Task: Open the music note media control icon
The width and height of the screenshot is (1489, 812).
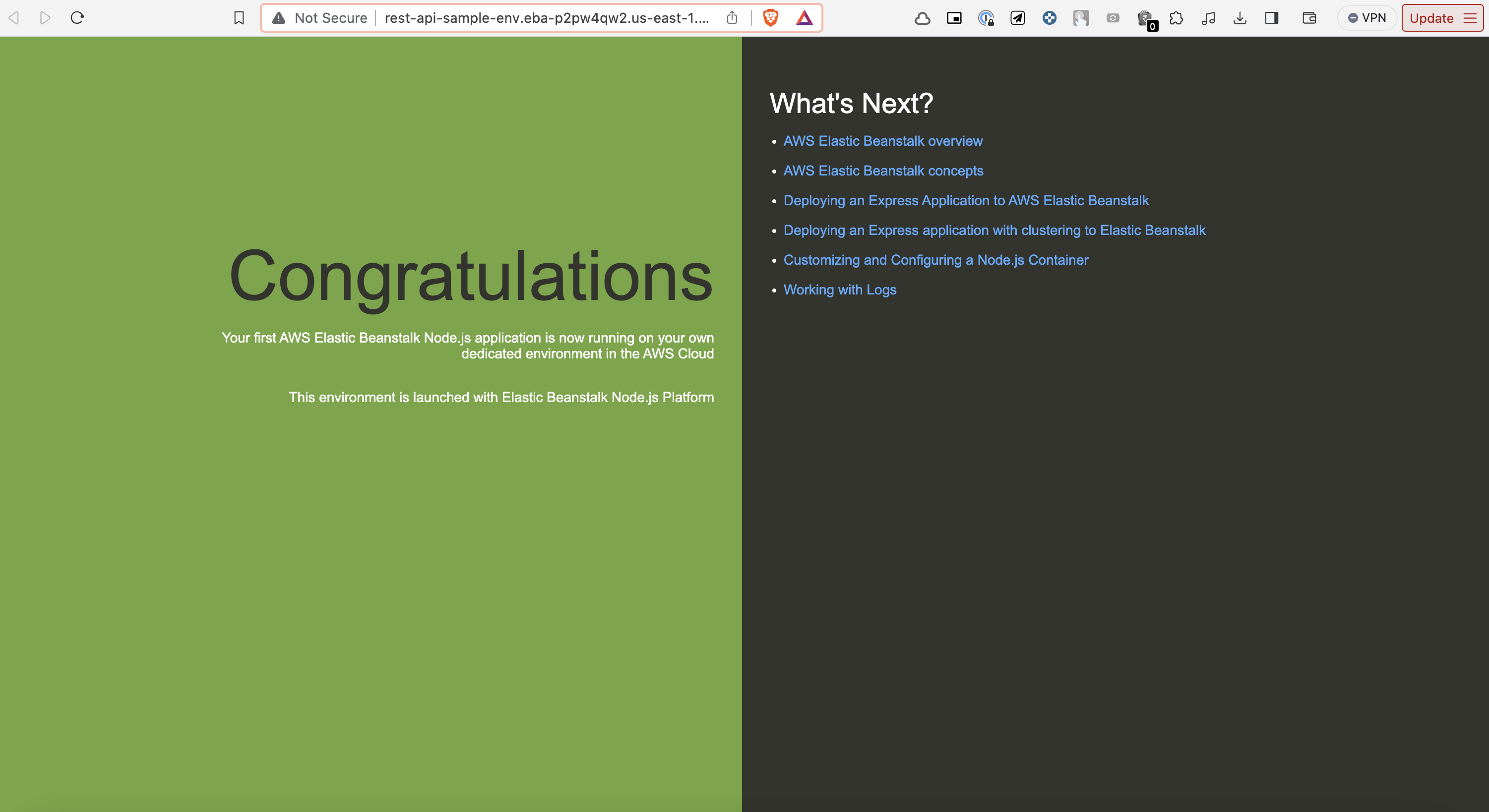Action: click(x=1207, y=18)
